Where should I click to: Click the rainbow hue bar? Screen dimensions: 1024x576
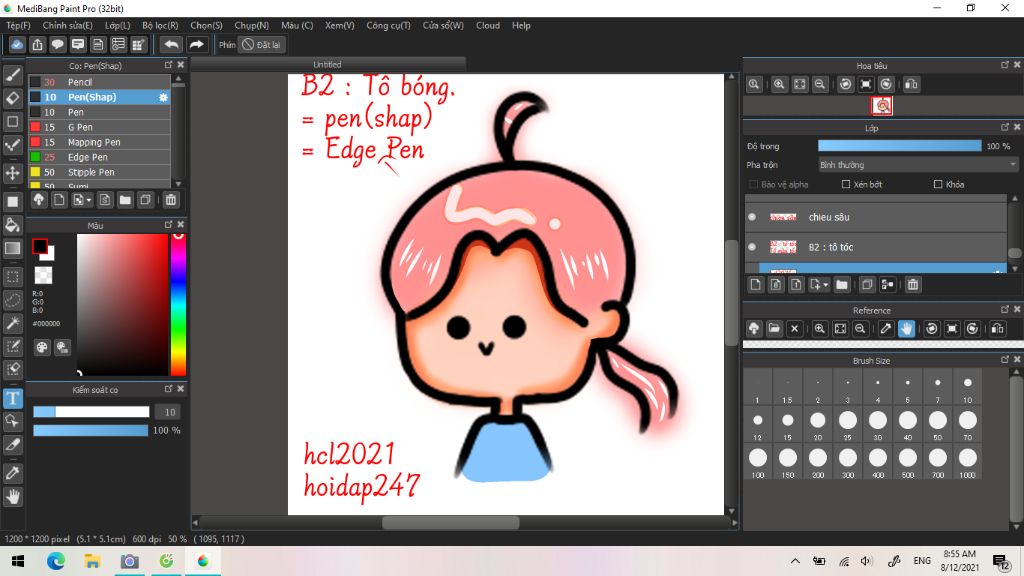(x=178, y=305)
